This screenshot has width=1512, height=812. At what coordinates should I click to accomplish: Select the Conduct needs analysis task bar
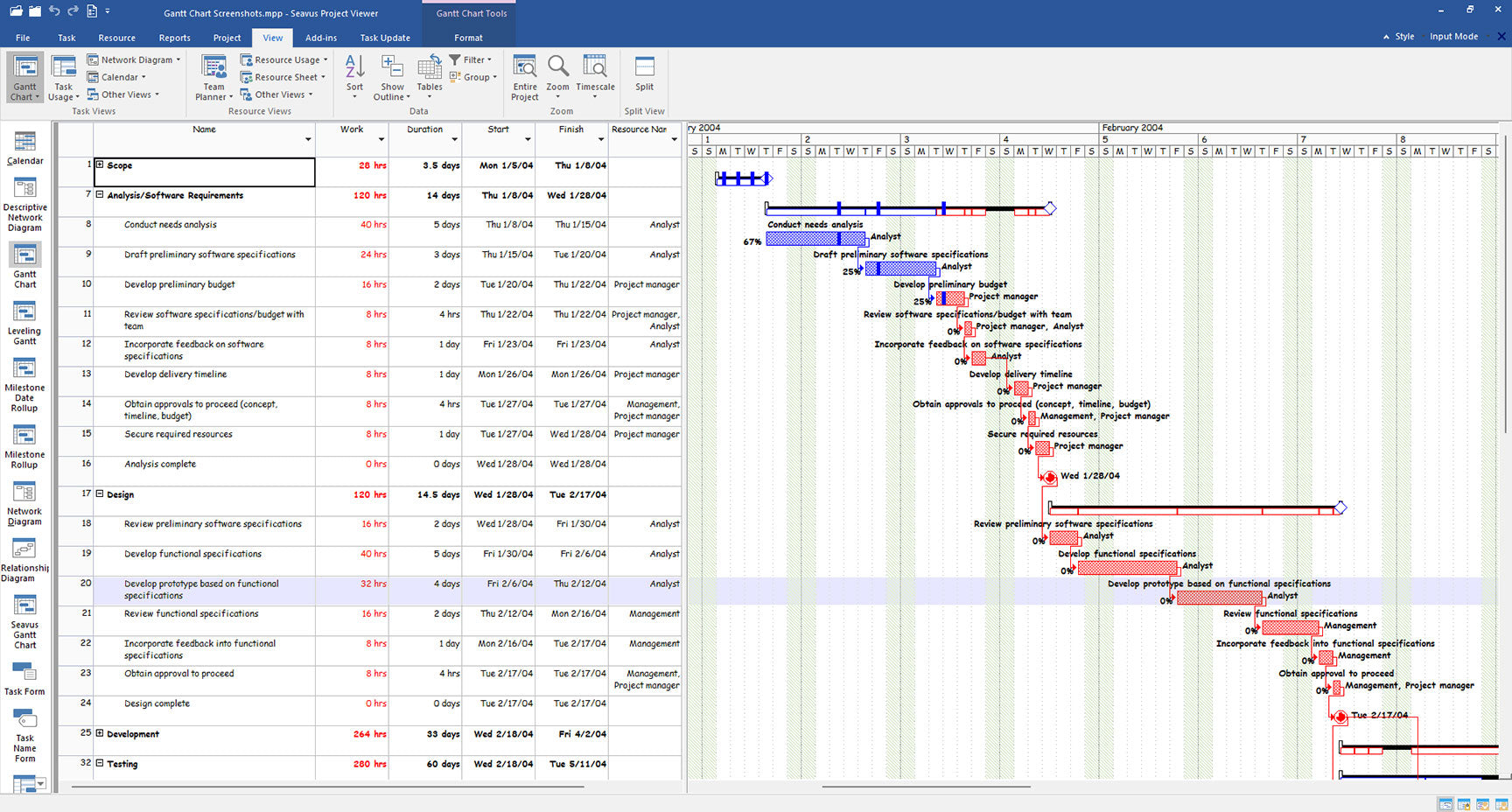click(815, 239)
